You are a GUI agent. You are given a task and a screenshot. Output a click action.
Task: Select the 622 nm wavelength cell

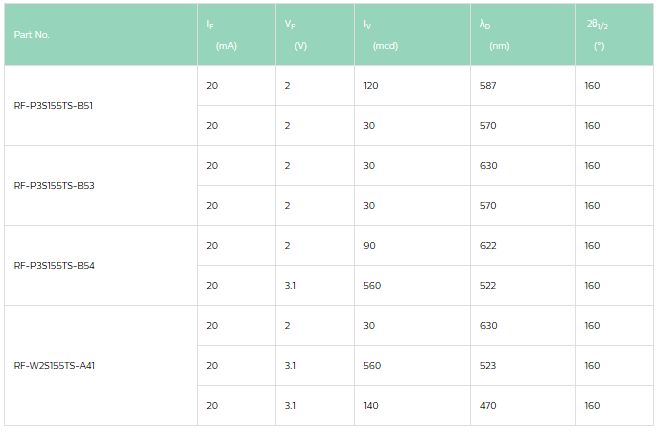pyautogui.click(x=488, y=246)
